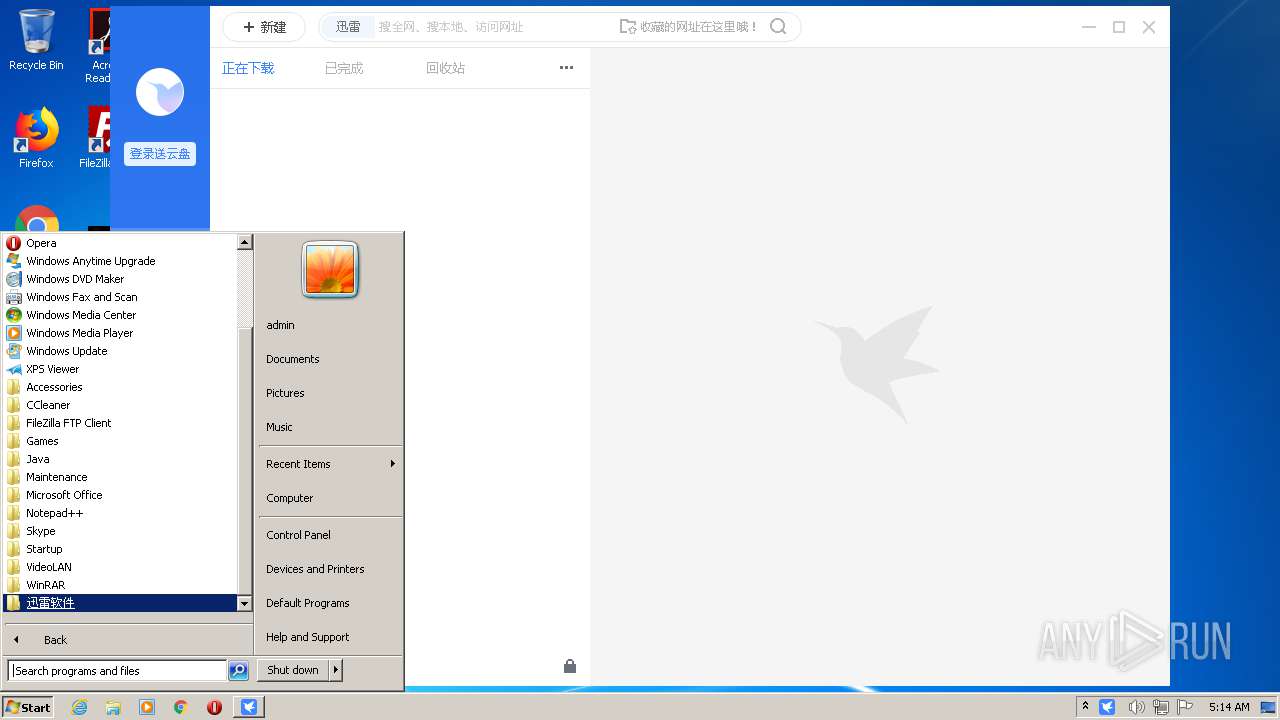This screenshot has width=1280, height=720.
Task: Click the Xunlei bird avatar icon
Action: click(x=160, y=92)
